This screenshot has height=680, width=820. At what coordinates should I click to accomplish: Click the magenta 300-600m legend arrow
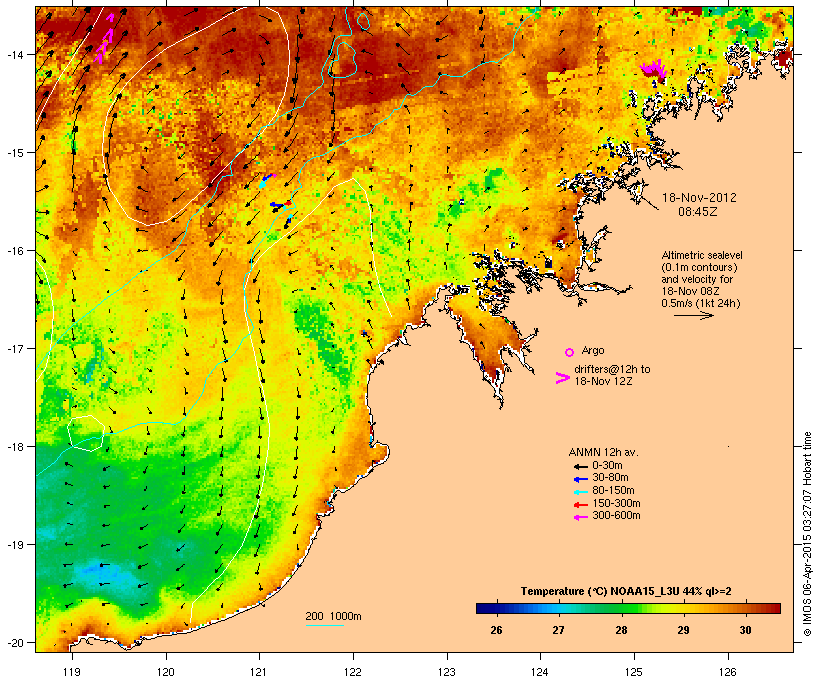[x=580, y=517]
